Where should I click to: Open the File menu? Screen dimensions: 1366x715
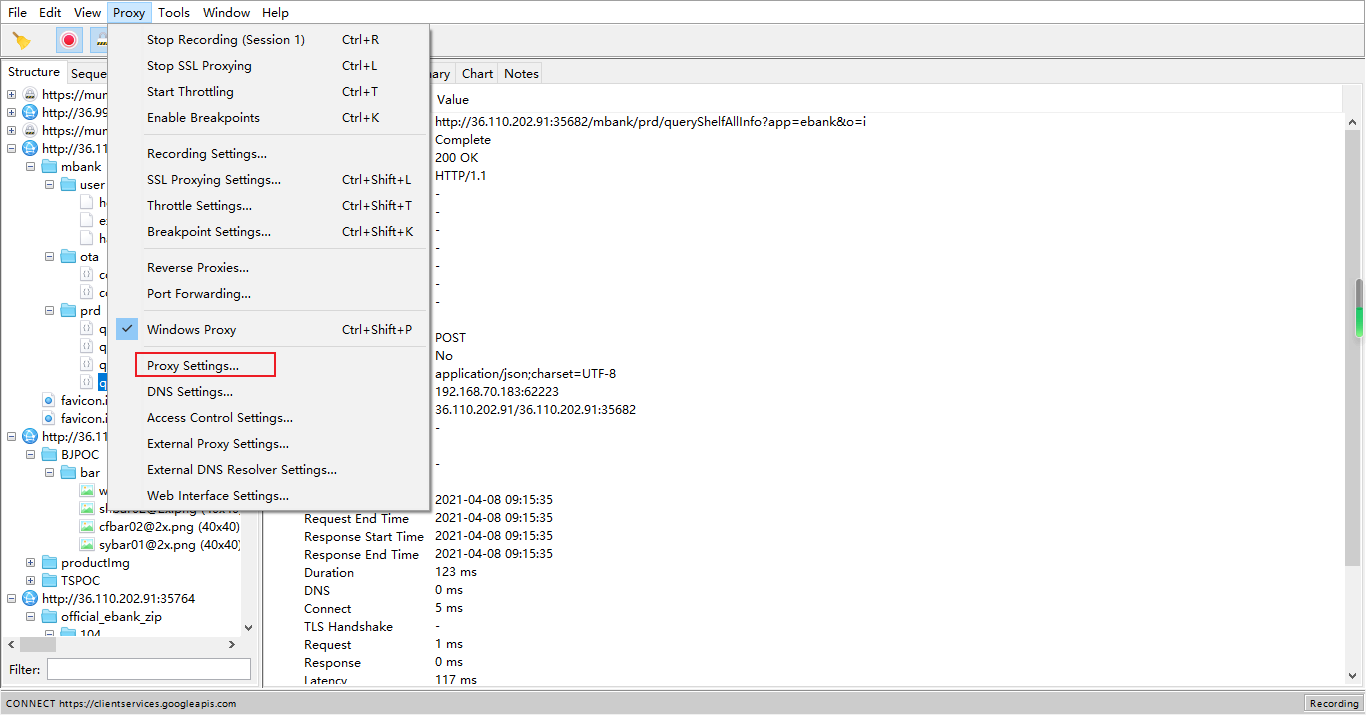(18, 13)
